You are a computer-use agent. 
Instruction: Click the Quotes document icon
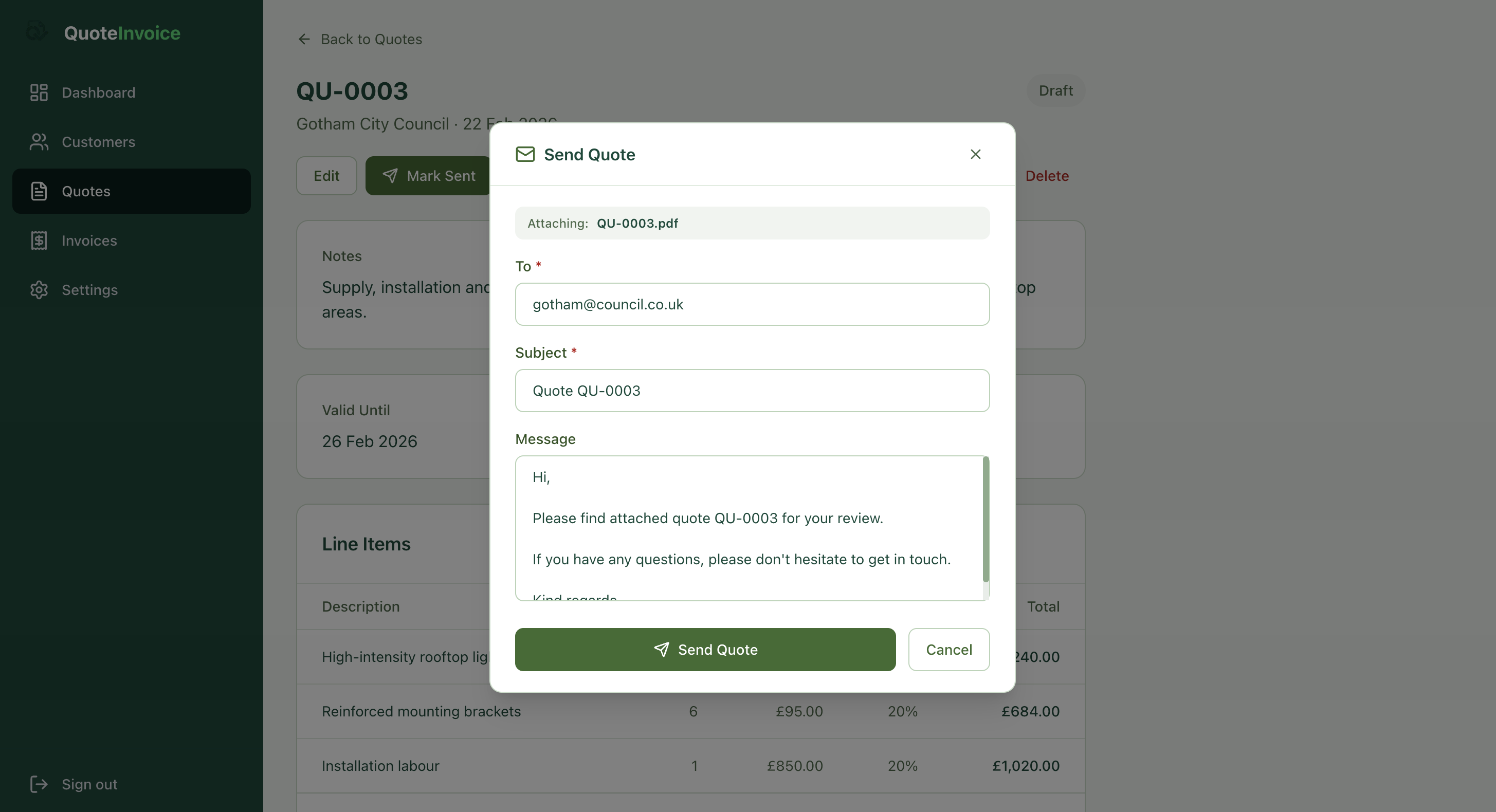tap(39, 191)
